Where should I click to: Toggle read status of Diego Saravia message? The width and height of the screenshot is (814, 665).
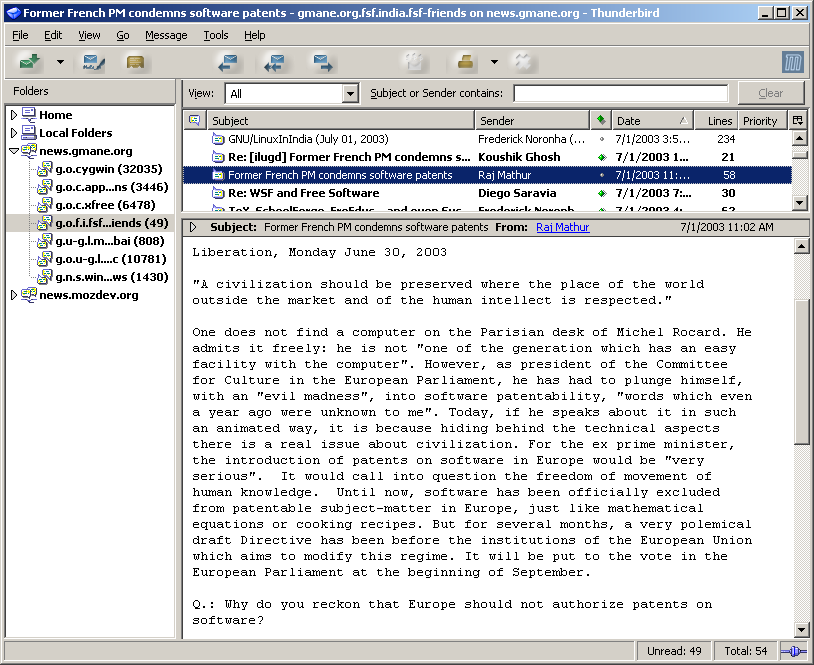coord(601,194)
